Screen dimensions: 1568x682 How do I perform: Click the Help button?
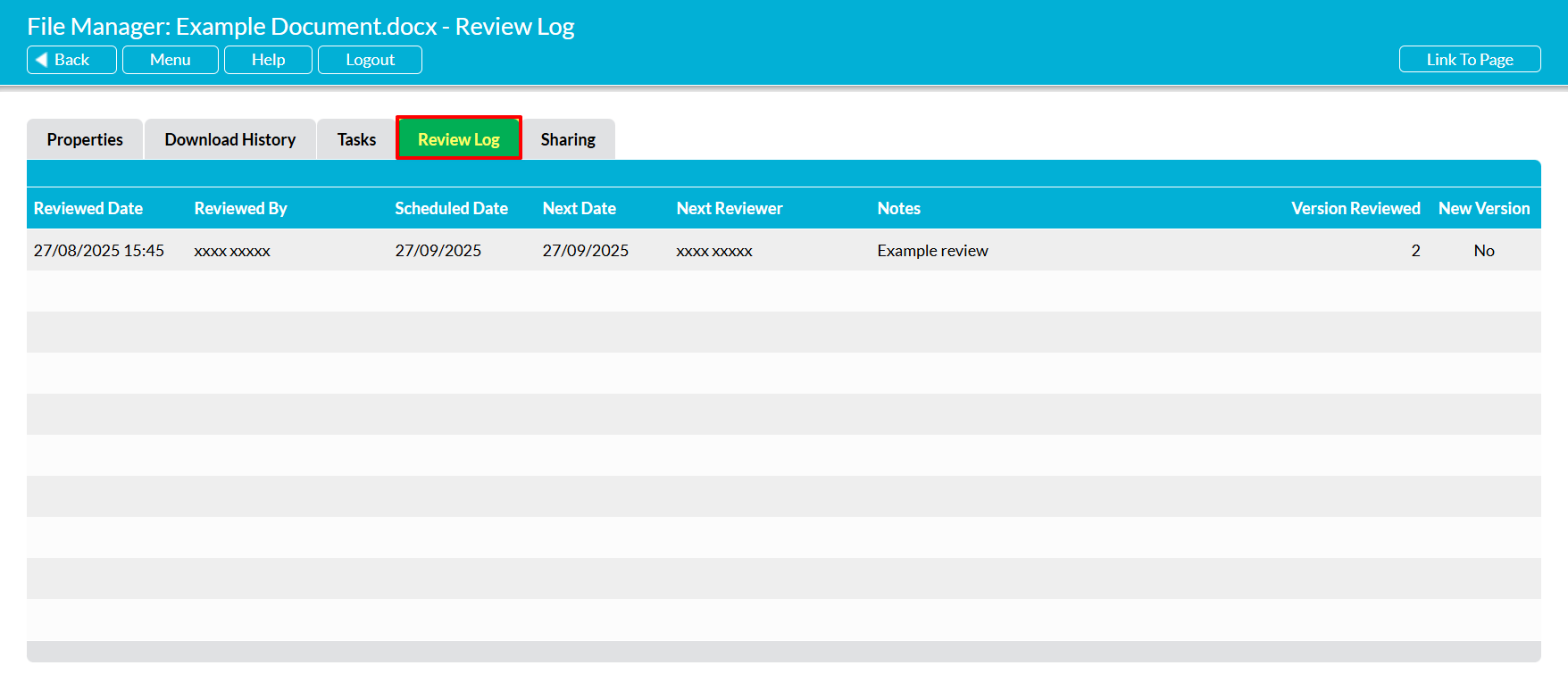[x=268, y=60]
